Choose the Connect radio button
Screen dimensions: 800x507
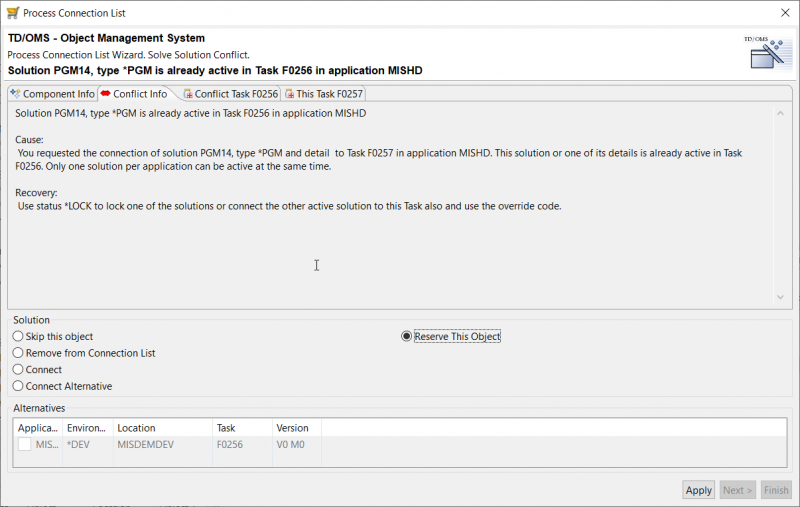click(x=18, y=369)
